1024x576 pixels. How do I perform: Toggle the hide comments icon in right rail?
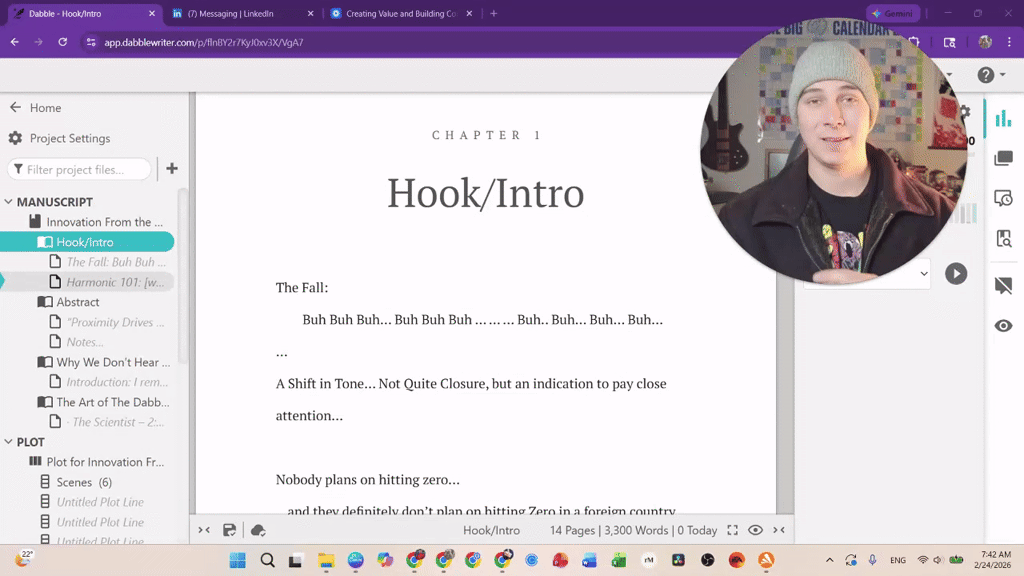(1003, 285)
